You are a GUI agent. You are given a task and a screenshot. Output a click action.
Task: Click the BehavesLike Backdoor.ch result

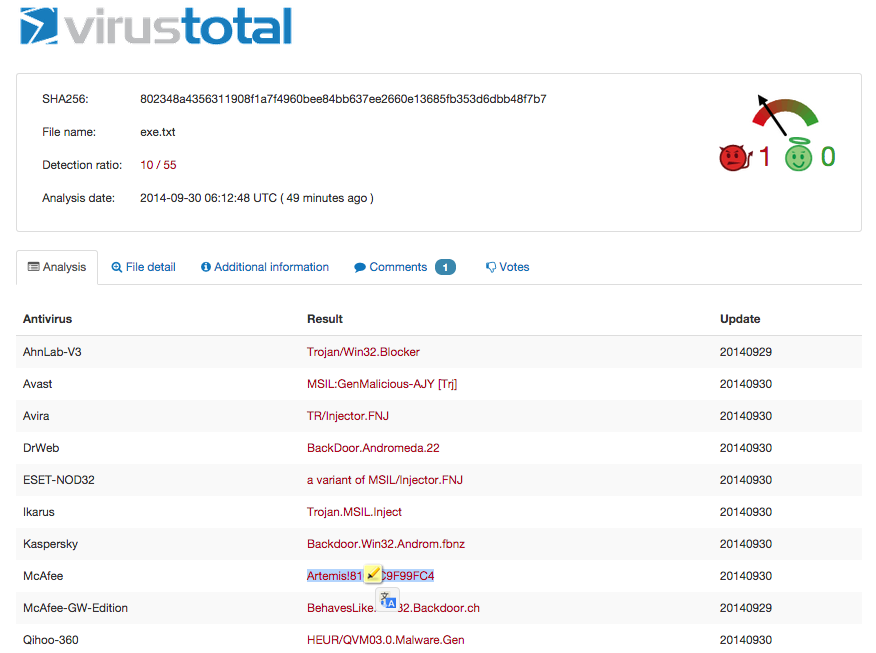pyautogui.click(x=393, y=608)
